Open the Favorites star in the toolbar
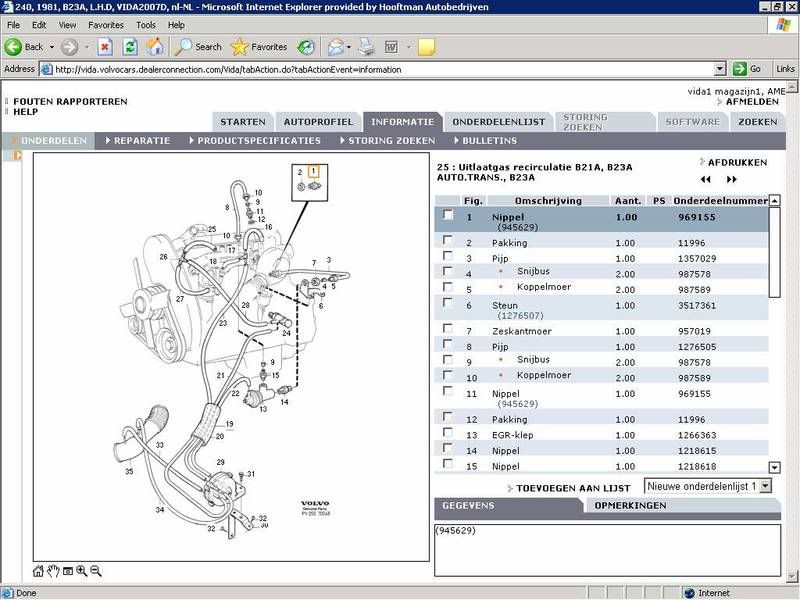Viewport: 800px width, 600px height. click(x=259, y=47)
